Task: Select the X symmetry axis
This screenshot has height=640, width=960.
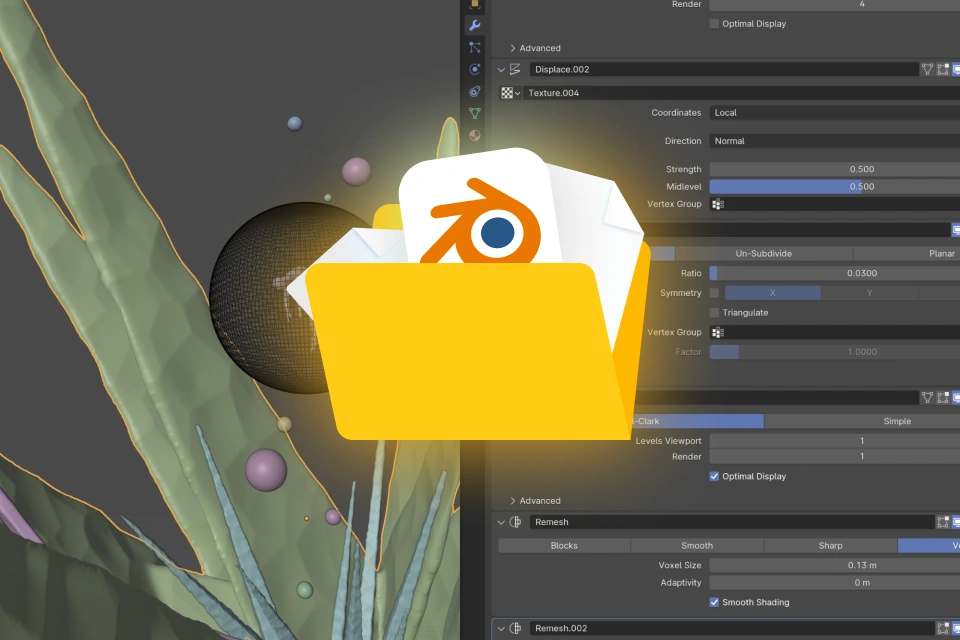Action: [x=773, y=293]
